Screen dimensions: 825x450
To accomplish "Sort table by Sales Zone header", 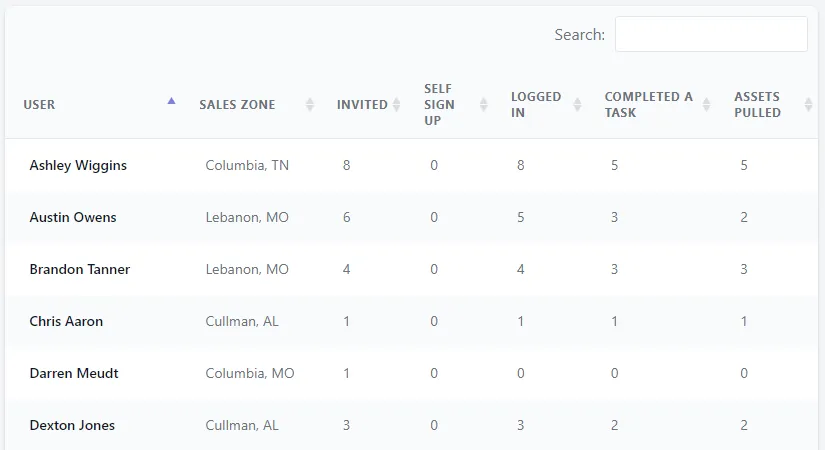I will coord(237,105).
